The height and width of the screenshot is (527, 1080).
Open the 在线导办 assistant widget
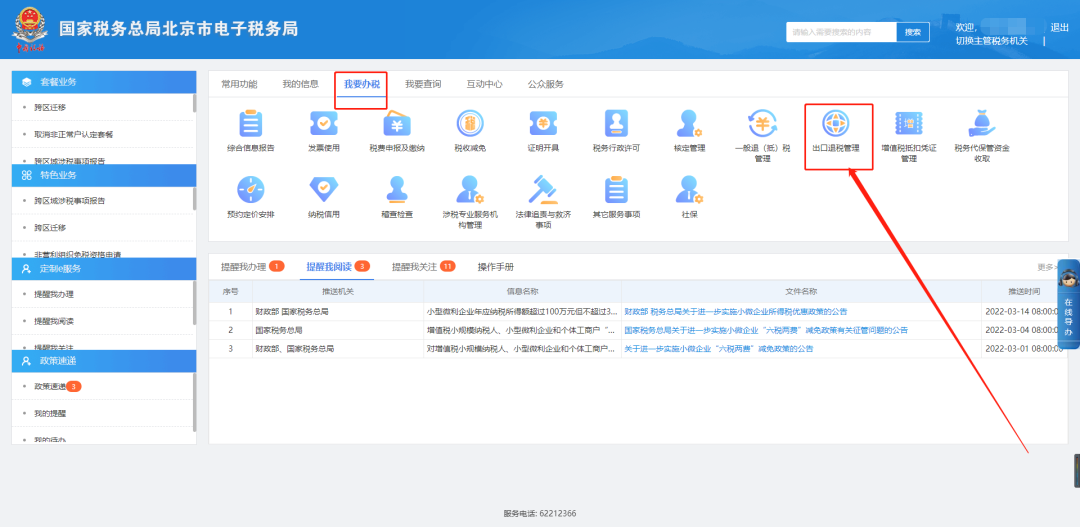(1068, 303)
